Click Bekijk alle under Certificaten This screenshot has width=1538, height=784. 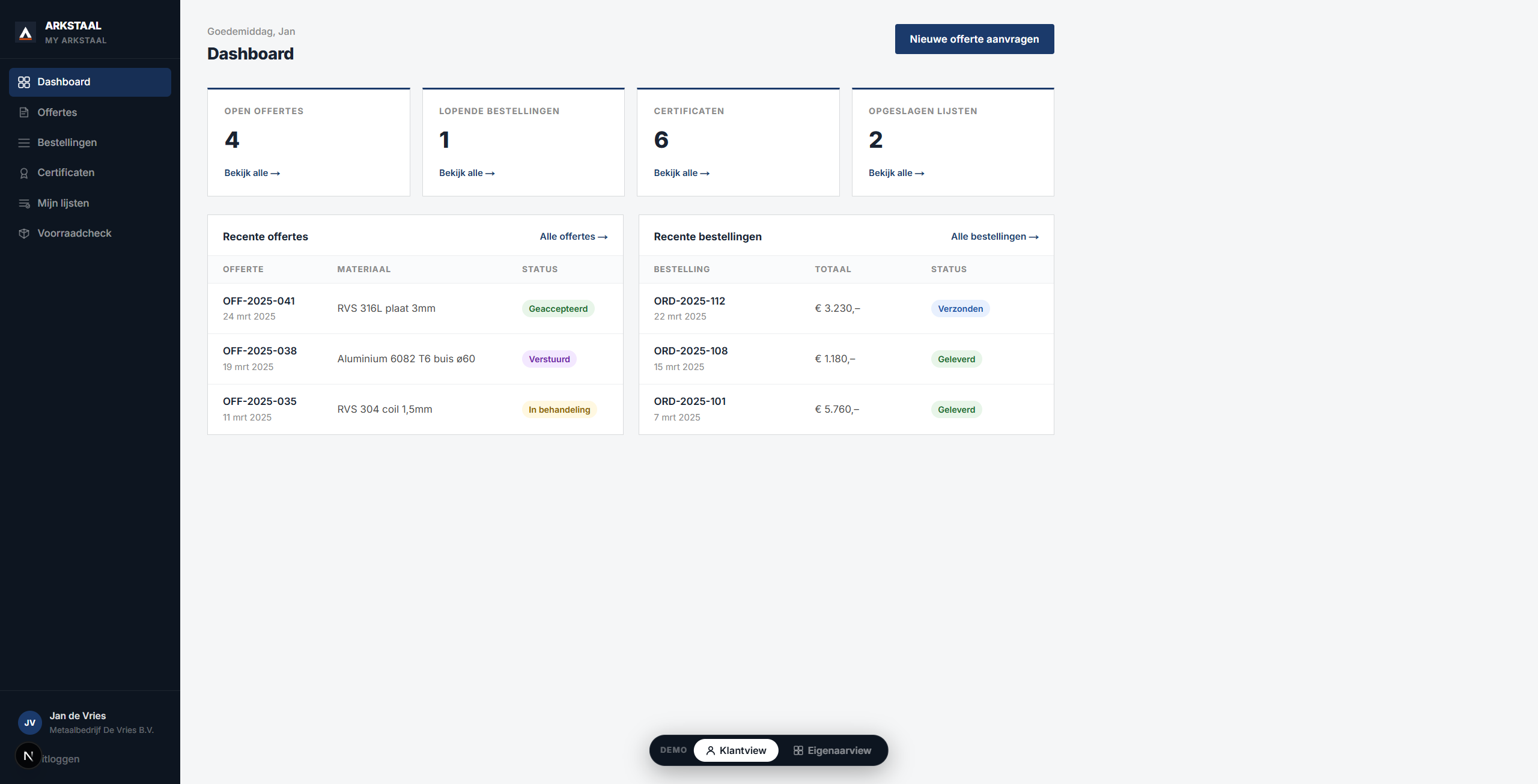pos(681,173)
